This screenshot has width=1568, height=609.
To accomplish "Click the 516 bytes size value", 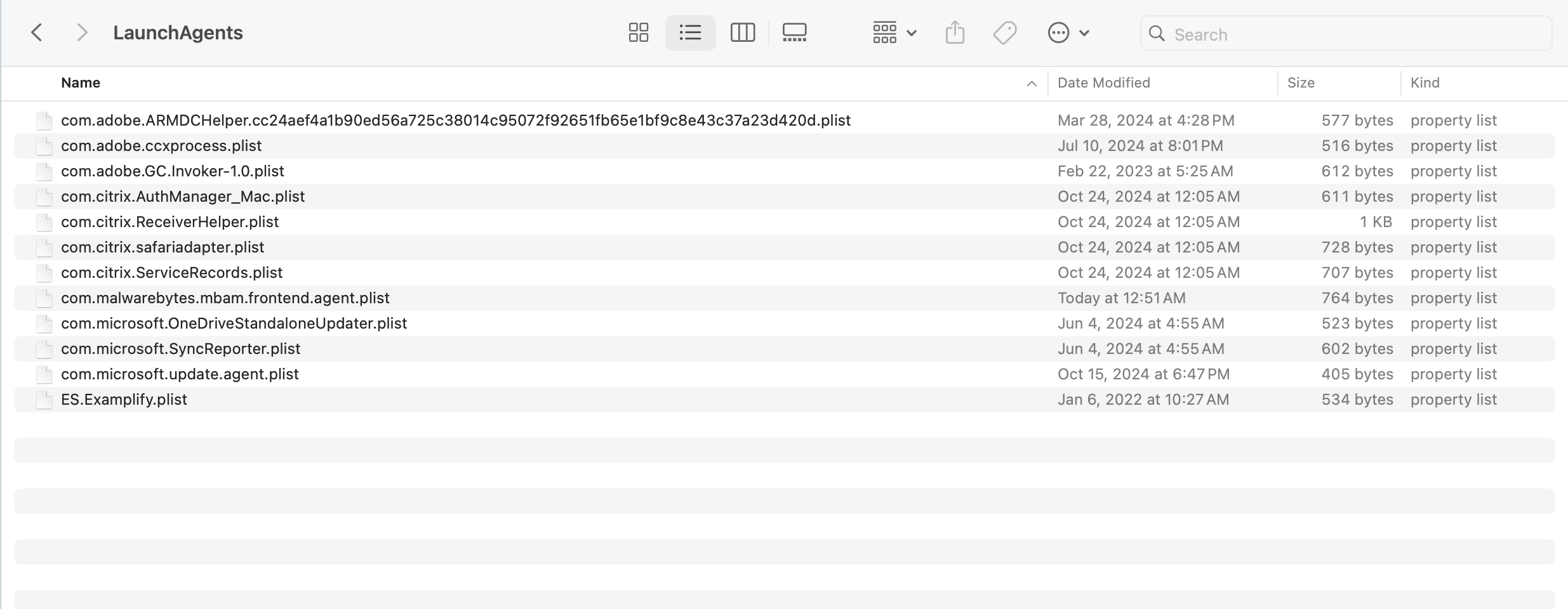I will 1357,146.
